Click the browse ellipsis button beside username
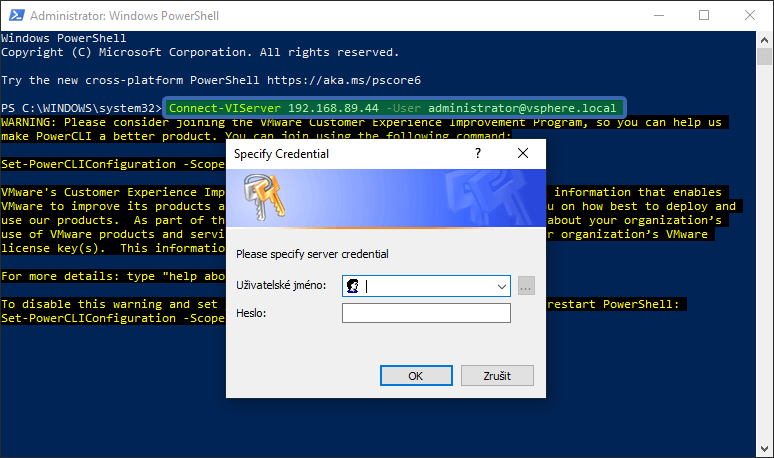774x458 pixels. tap(526, 286)
